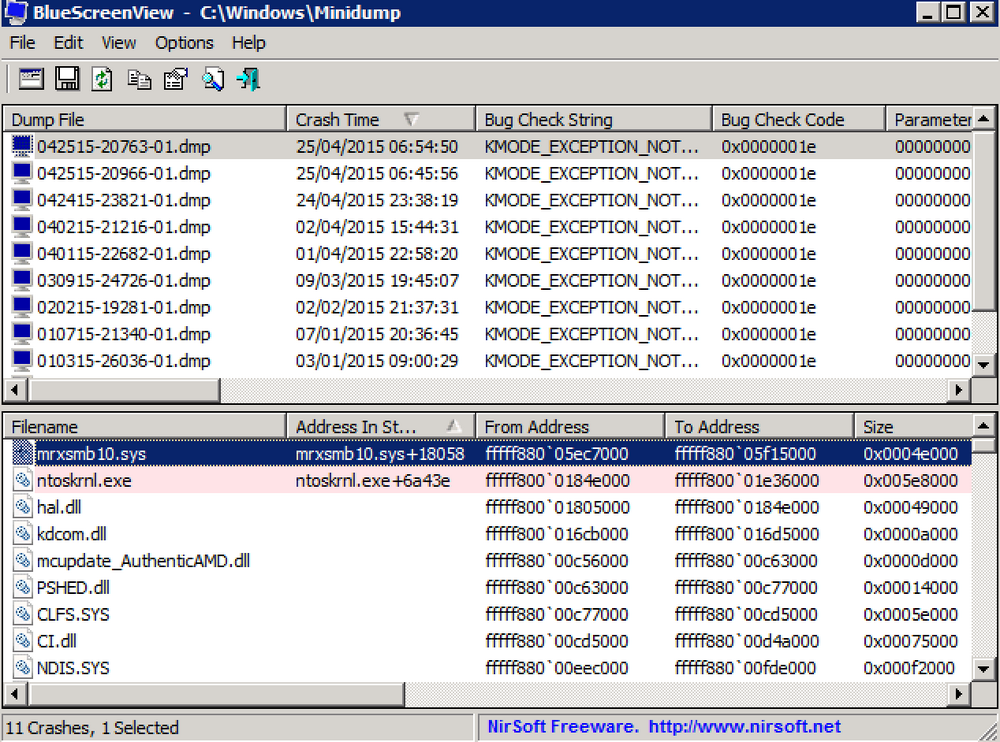Click the lower pane vertical scroll up arrow
The width and height of the screenshot is (1000, 742).
[x=984, y=426]
